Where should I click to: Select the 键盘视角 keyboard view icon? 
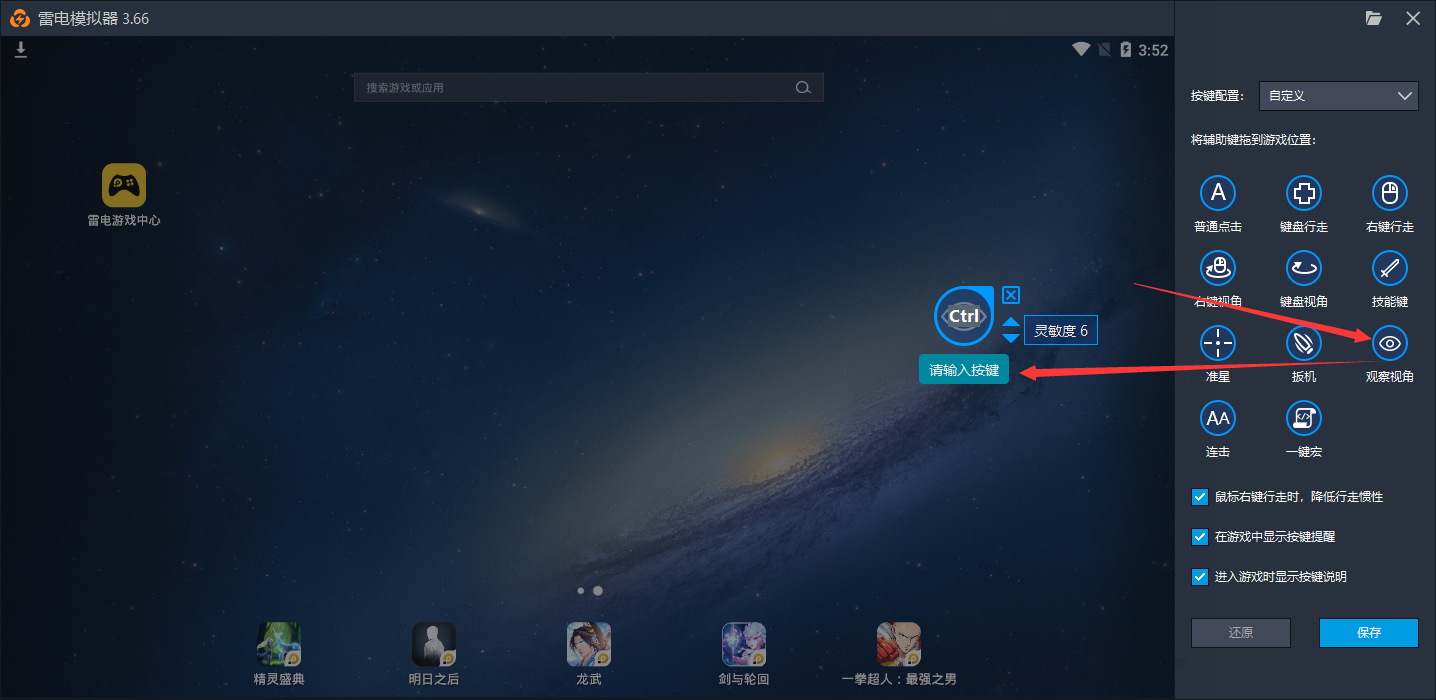click(1304, 268)
